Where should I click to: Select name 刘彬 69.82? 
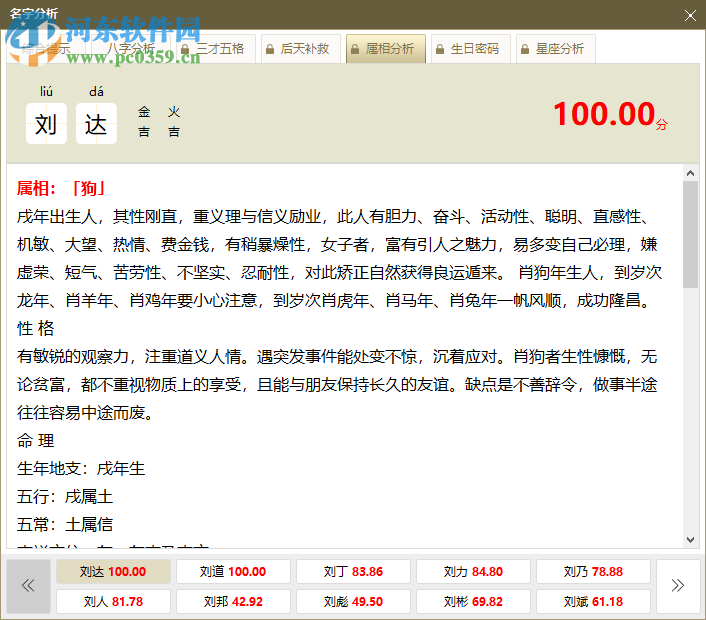pyautogui.click(x=473, y=602)
